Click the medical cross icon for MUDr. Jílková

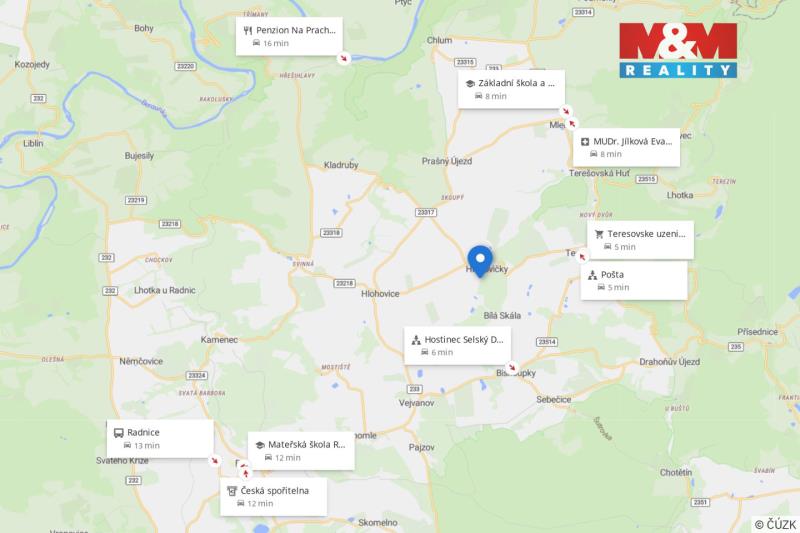585,141
